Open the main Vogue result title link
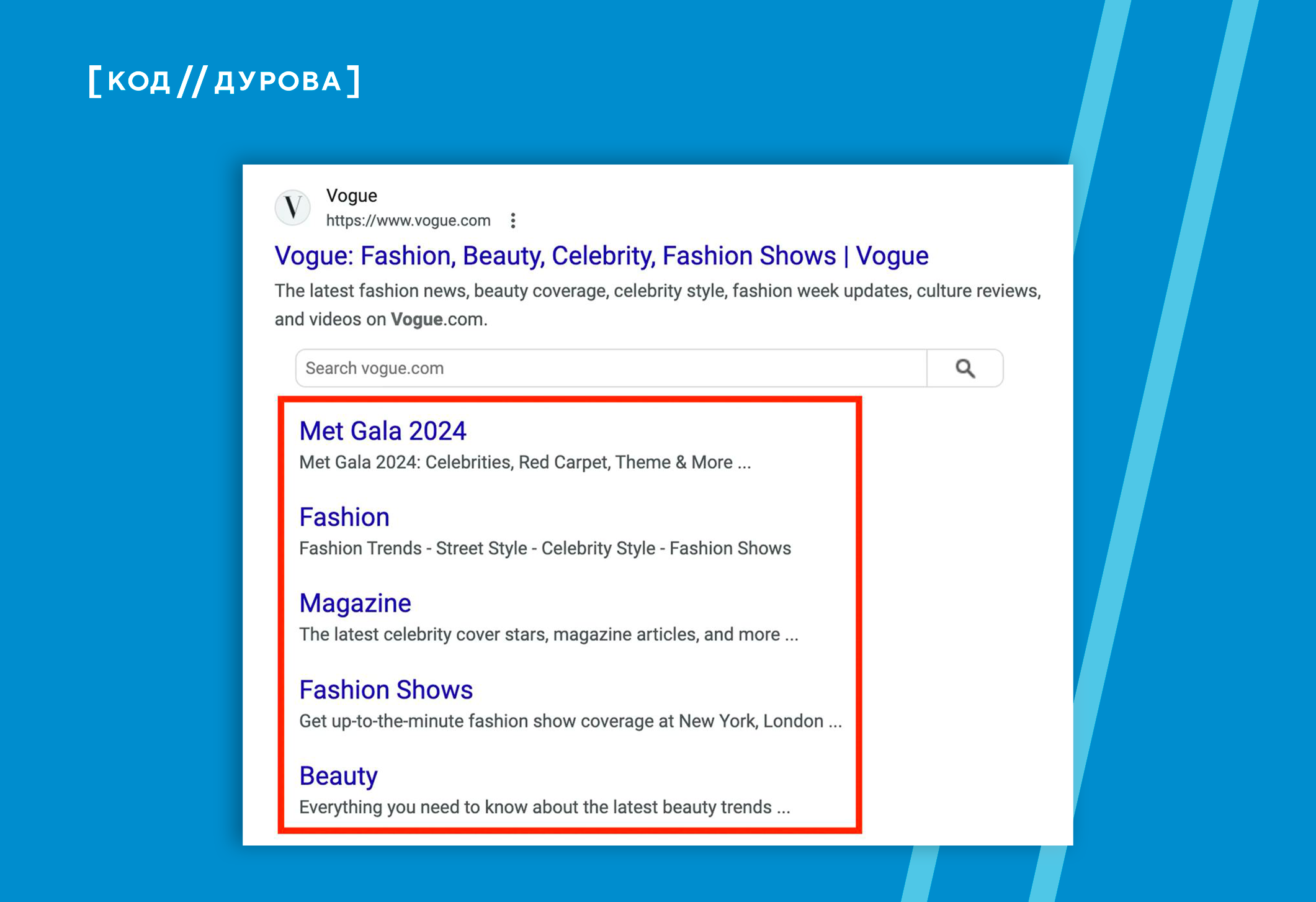 601,256
